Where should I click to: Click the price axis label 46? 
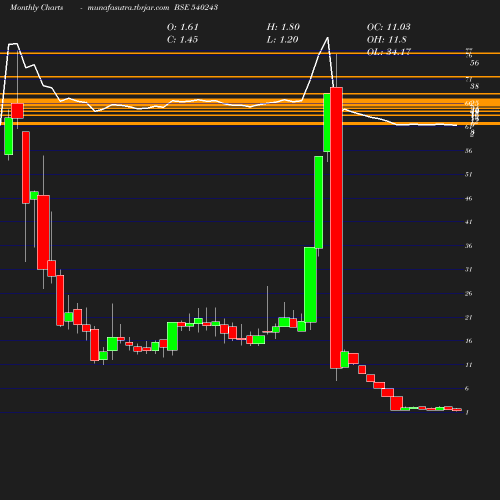[469, 199]
